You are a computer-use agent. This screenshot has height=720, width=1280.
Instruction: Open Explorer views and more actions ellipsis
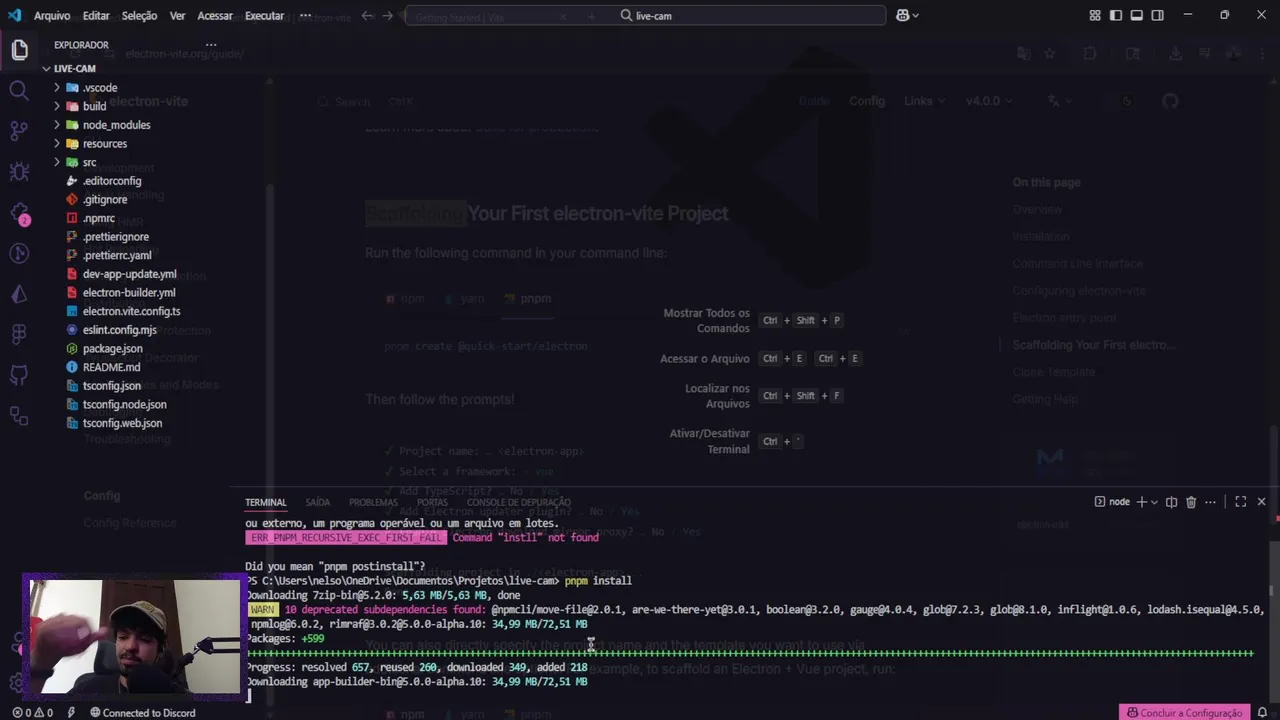coord(211,45)
